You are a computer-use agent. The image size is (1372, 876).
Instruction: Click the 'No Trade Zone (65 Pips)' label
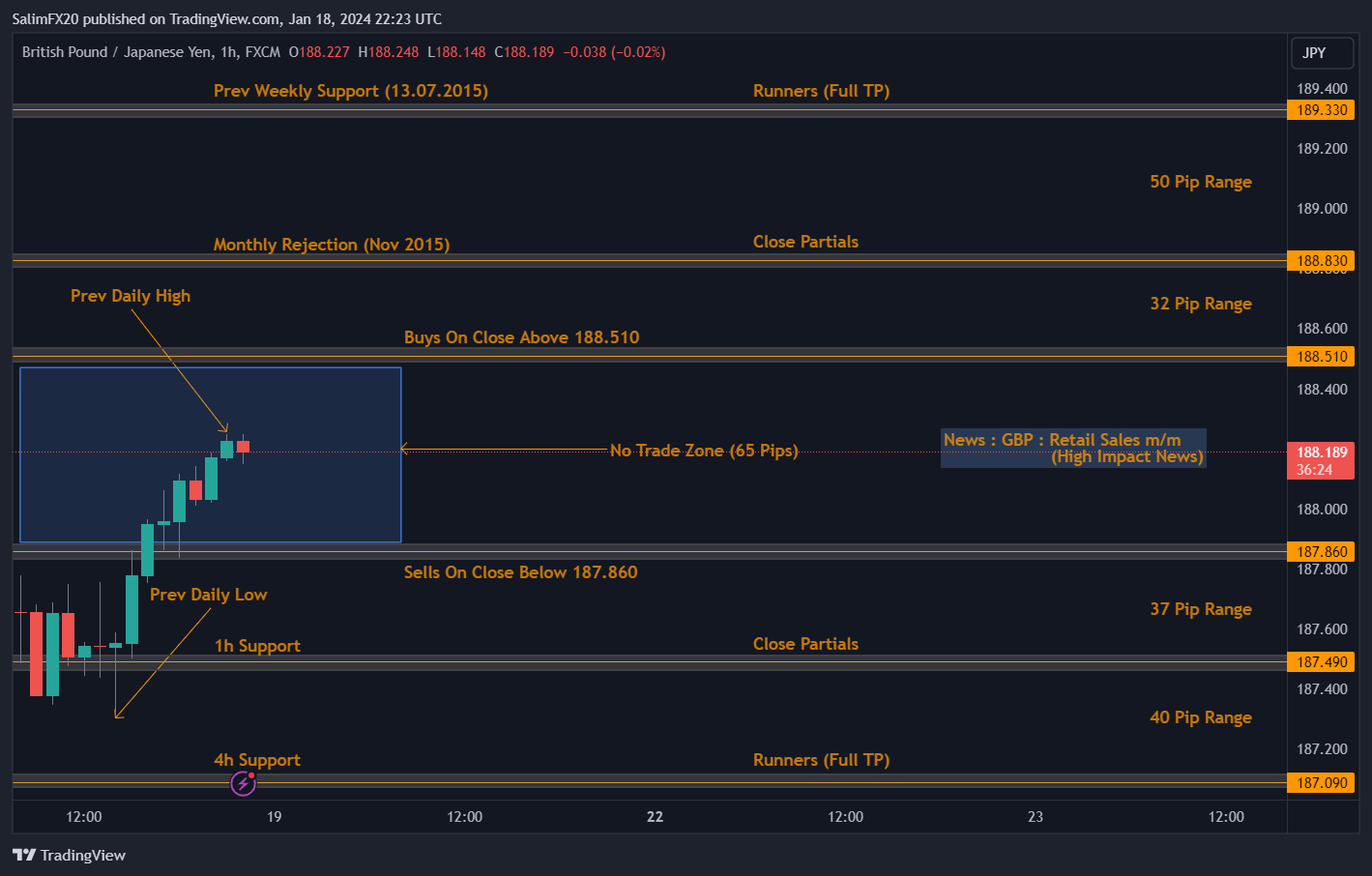tap(704, 451)
